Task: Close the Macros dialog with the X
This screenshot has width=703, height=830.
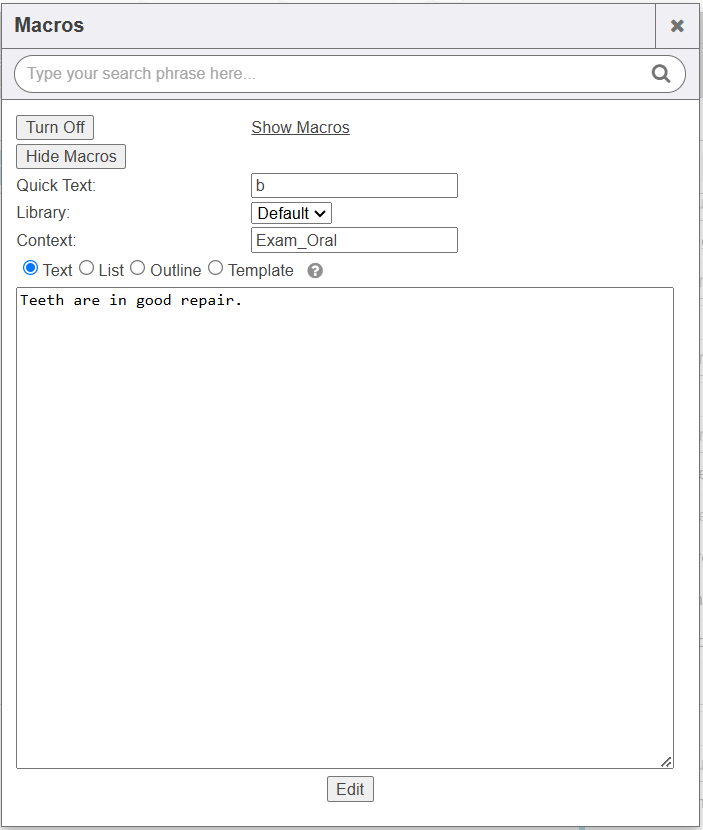Action: click(x=677, y=26)
